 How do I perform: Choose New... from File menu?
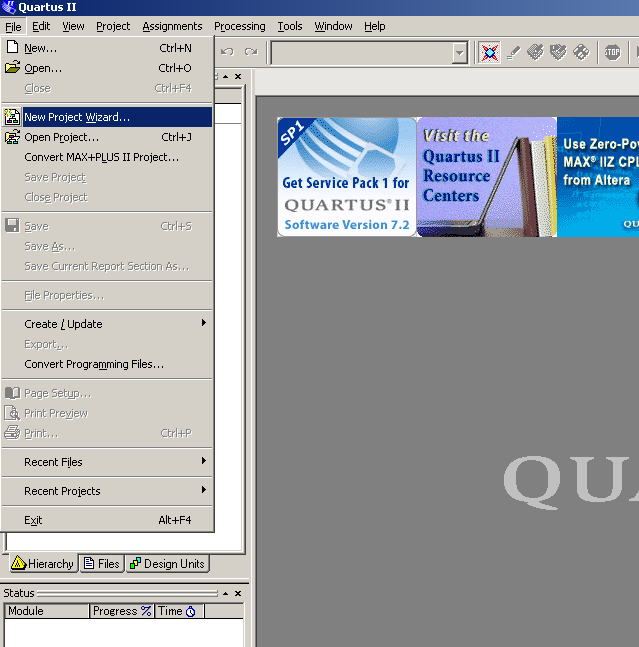[107, 48]
